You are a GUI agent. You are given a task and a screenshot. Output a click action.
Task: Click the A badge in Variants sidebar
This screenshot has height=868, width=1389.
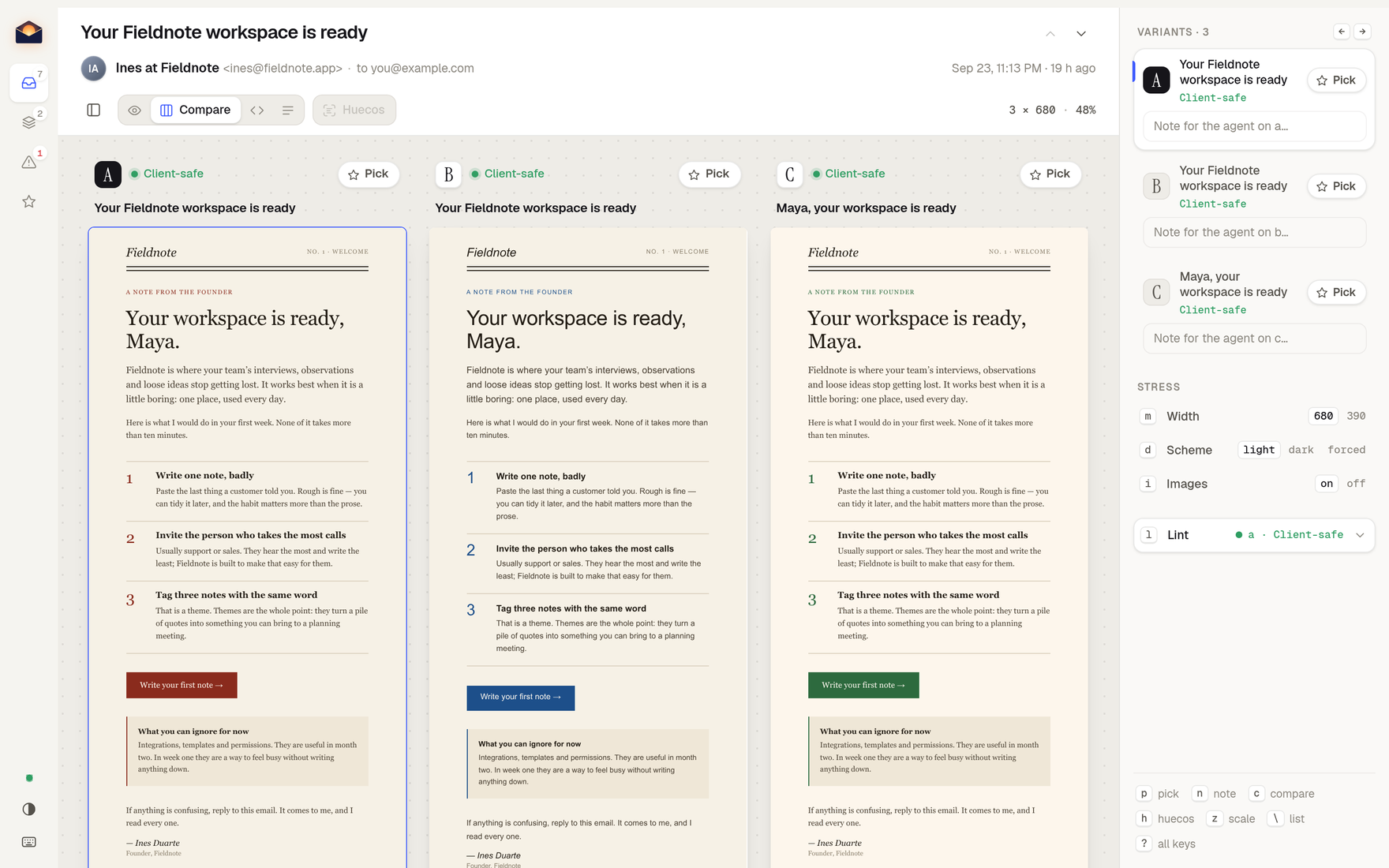(x=1157, y=80)
